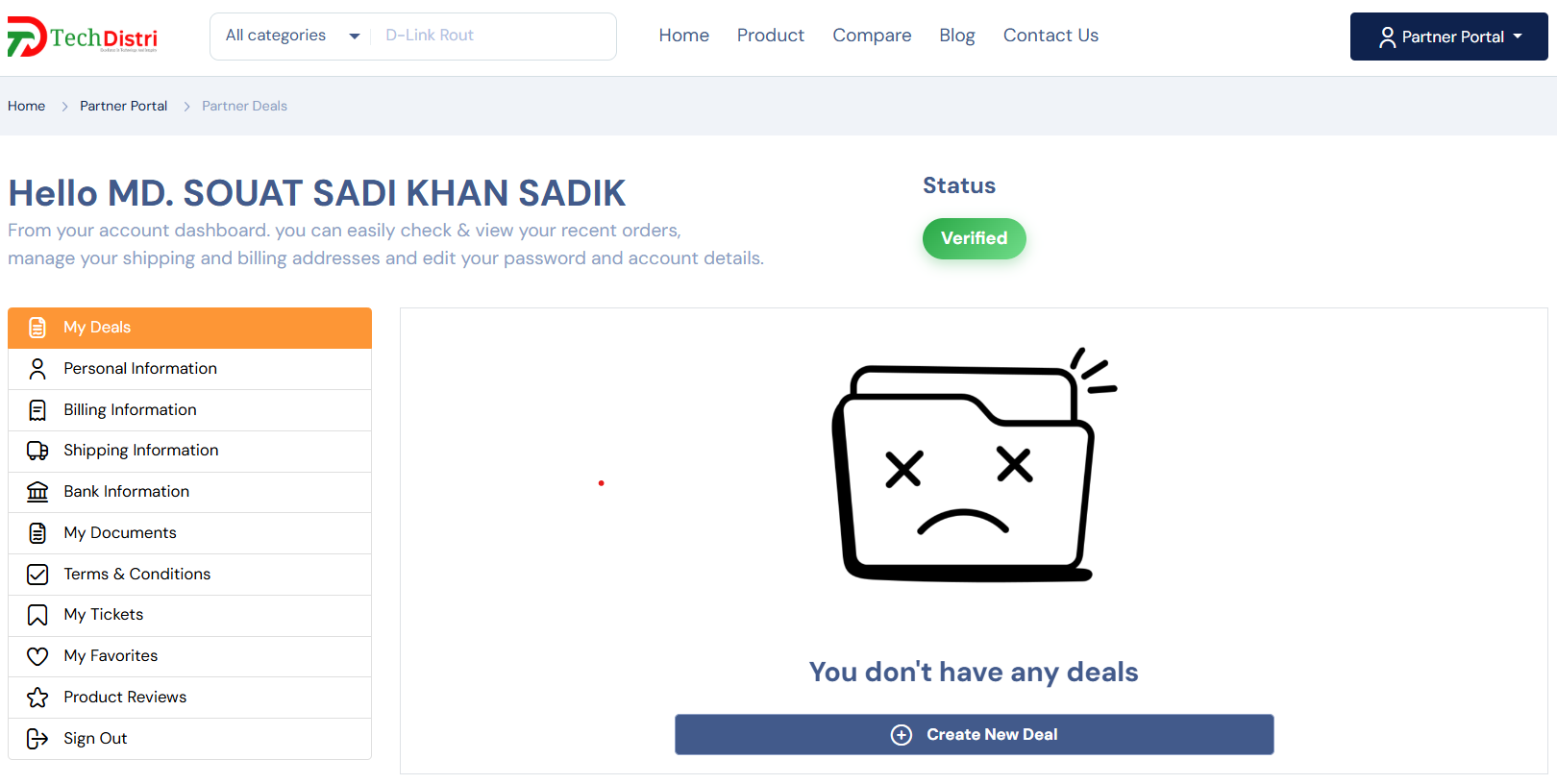Screen dimensions: 1557x784
Task: Click the Sign Out arrow icon
Action: pos(37,739)
